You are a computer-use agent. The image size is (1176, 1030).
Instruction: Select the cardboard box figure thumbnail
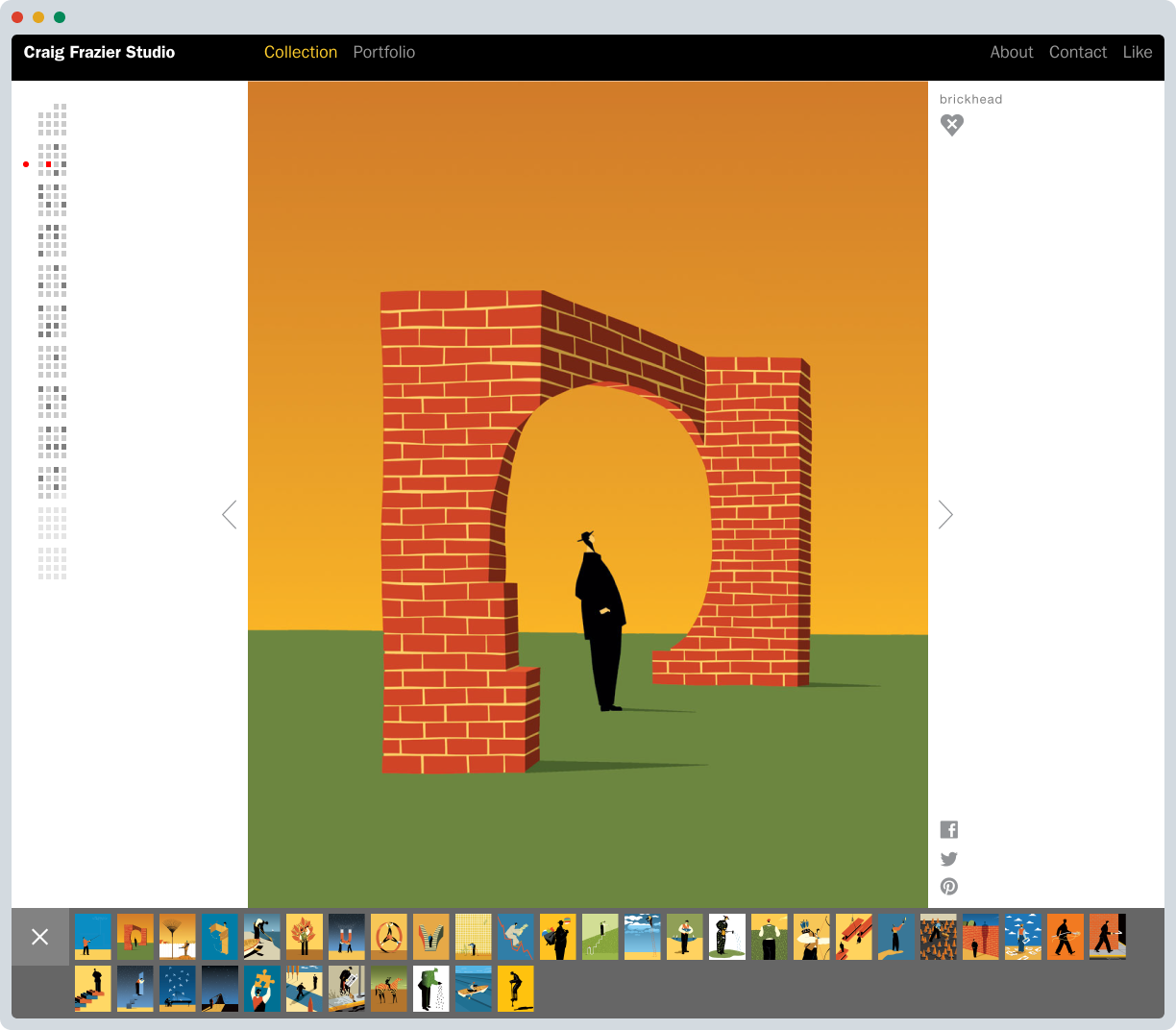(x=220, y=937)
